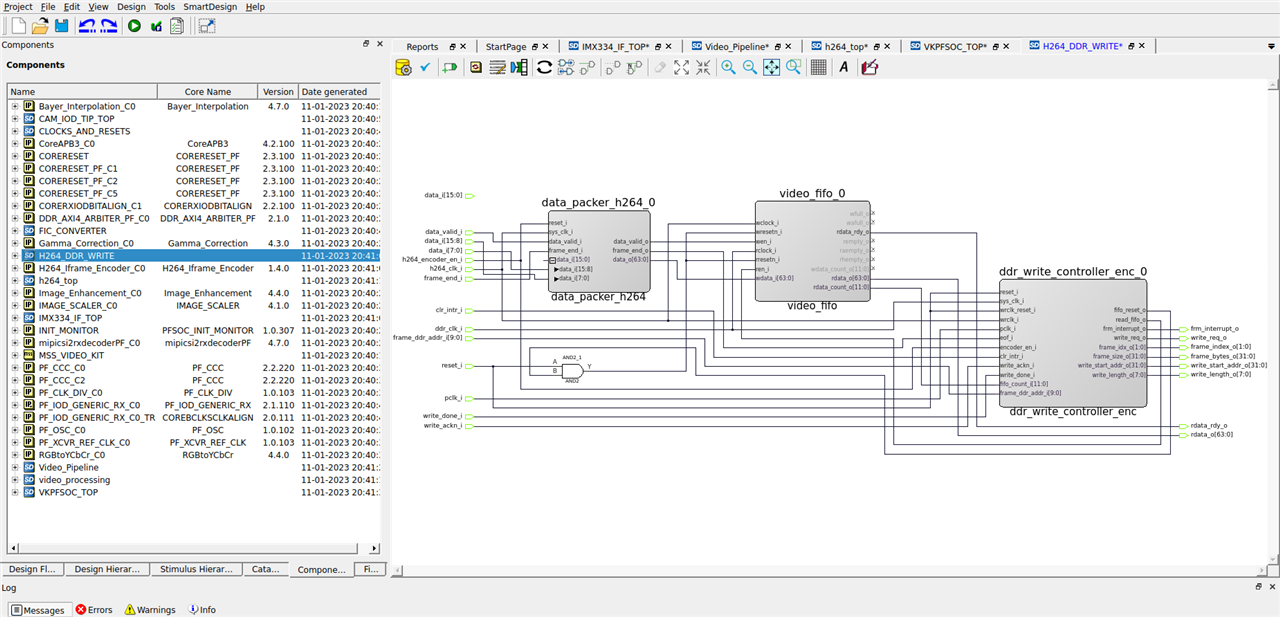Save the project with the floppy icon
Viewport: 1280px width, 617px height.
click(61, 26)
